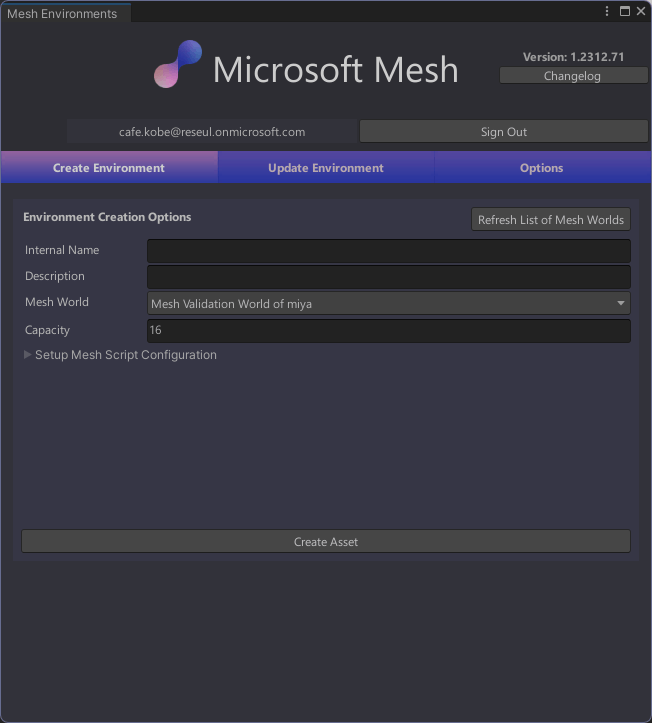This screenshot has height=723, width=652.
Task: Click the Microsoft Mesh logo icon
Action: pyautogui.click(x=178, y=64)
